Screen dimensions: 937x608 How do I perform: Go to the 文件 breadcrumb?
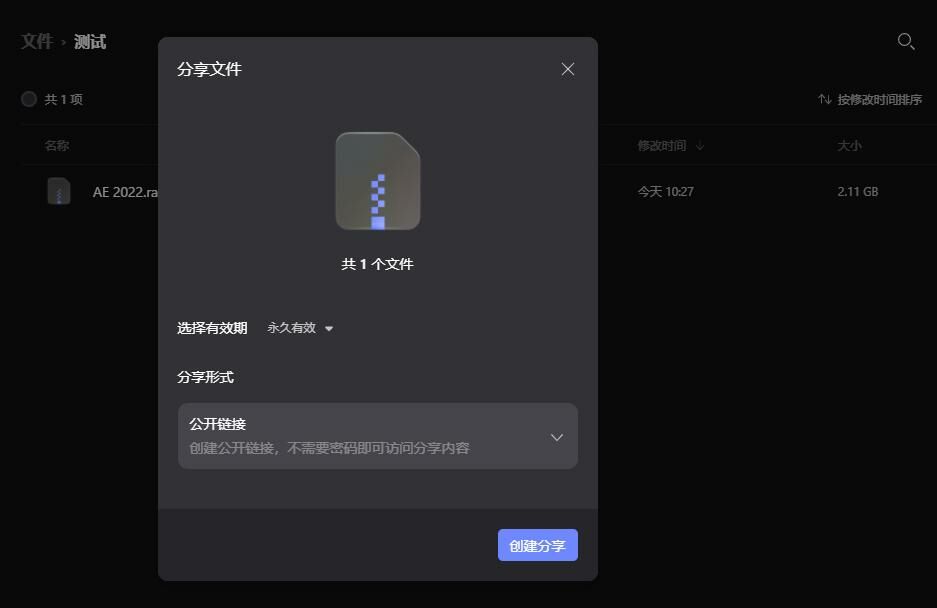tap(37, 42)
